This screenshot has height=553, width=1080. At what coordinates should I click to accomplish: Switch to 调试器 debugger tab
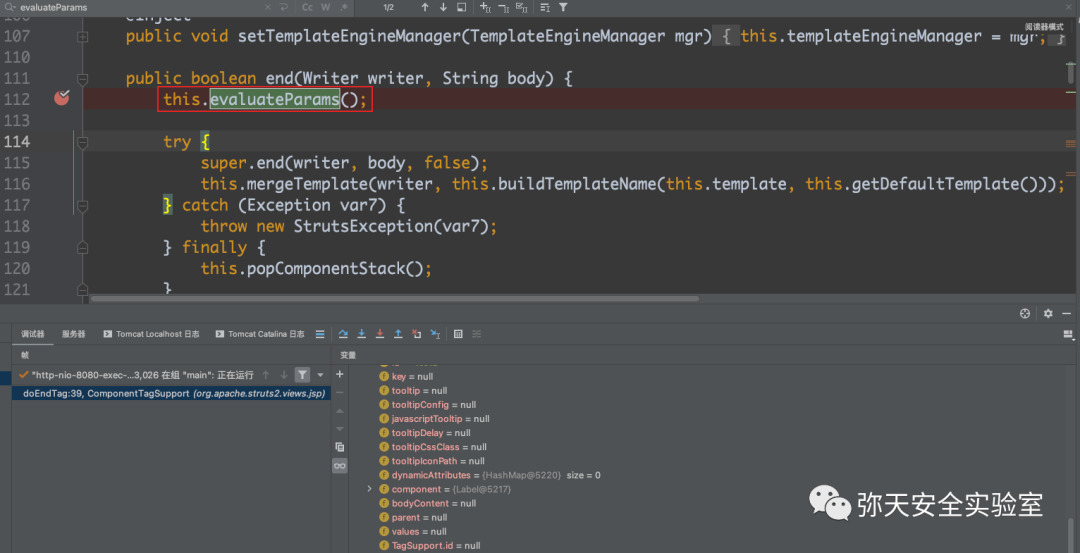pyautogui.click(x=32, y=334)
